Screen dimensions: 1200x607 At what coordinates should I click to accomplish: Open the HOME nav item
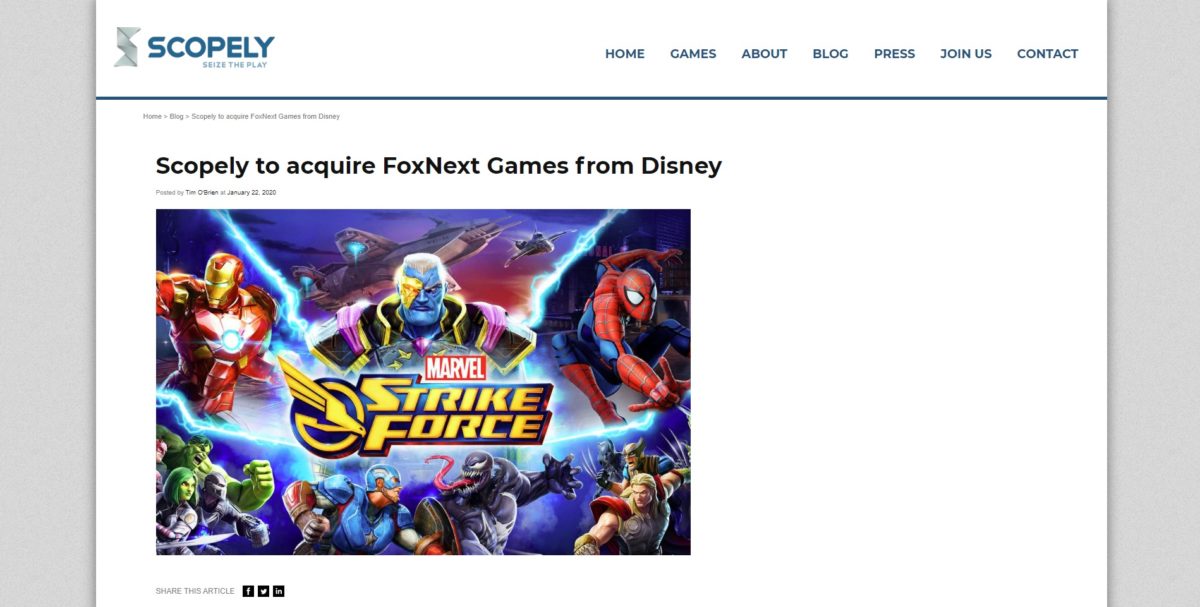[x=625, y=54]
